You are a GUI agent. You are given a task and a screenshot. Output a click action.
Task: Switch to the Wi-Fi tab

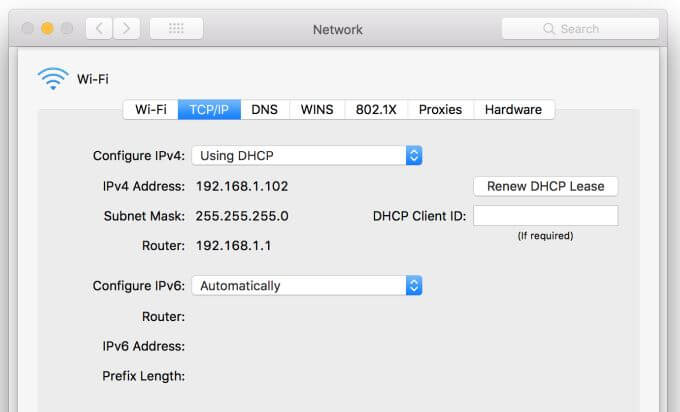point(151,109)
